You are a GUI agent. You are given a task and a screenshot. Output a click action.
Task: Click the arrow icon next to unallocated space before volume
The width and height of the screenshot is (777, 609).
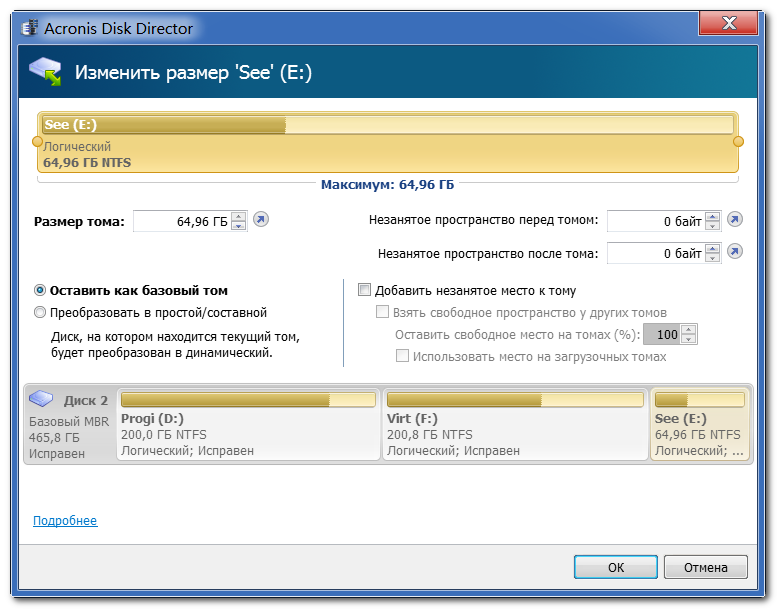(x=734, y=219)
